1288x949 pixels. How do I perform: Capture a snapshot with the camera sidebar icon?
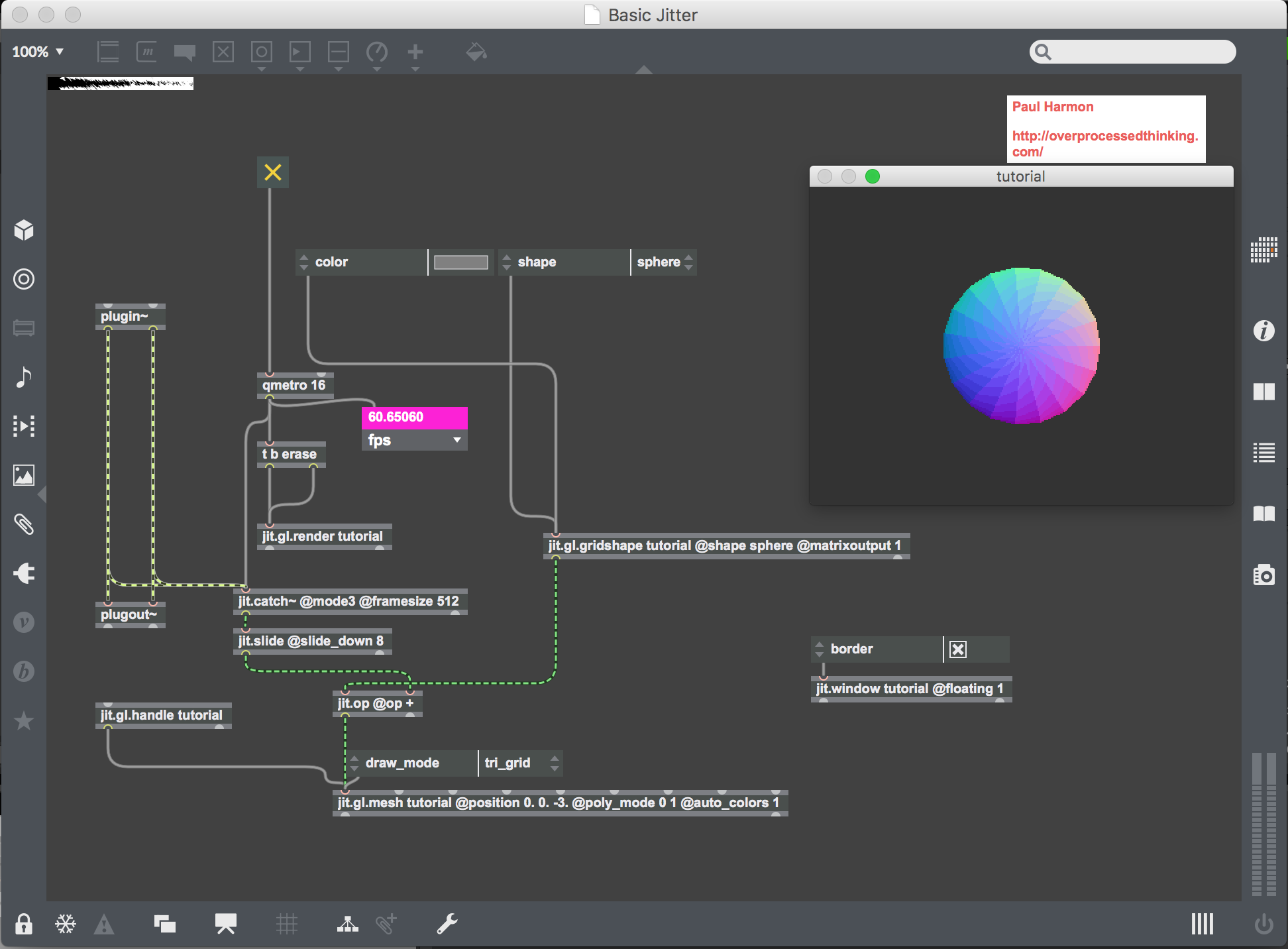[x=1264, y=575]
